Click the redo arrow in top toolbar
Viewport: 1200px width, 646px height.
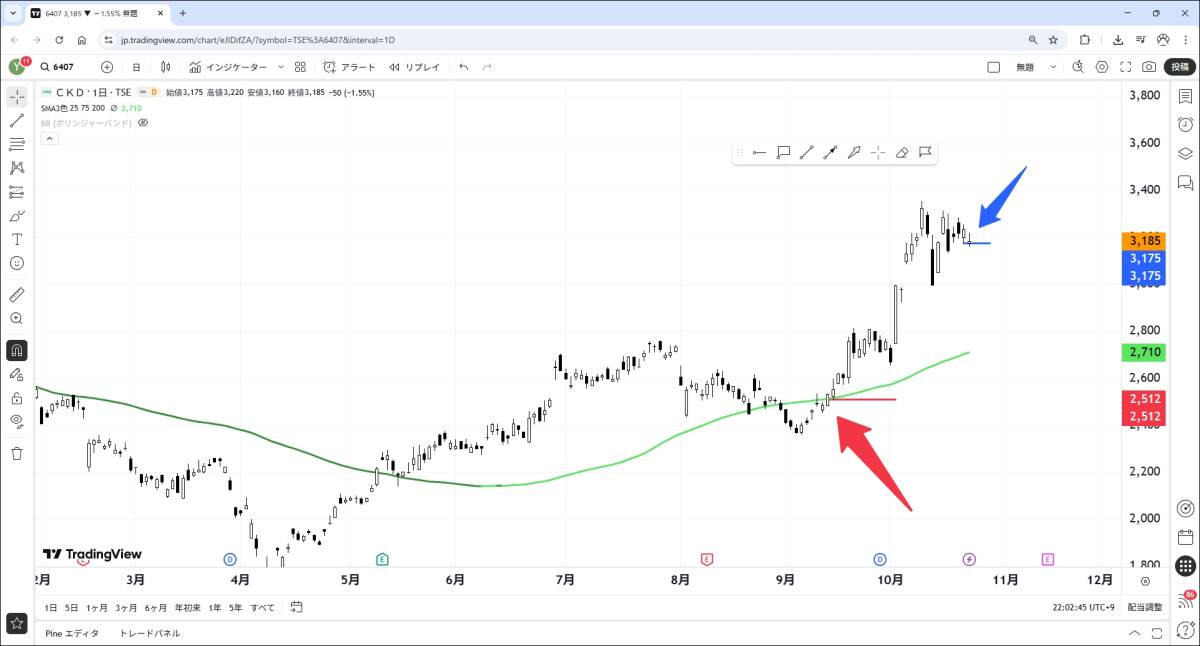(487, 67)
